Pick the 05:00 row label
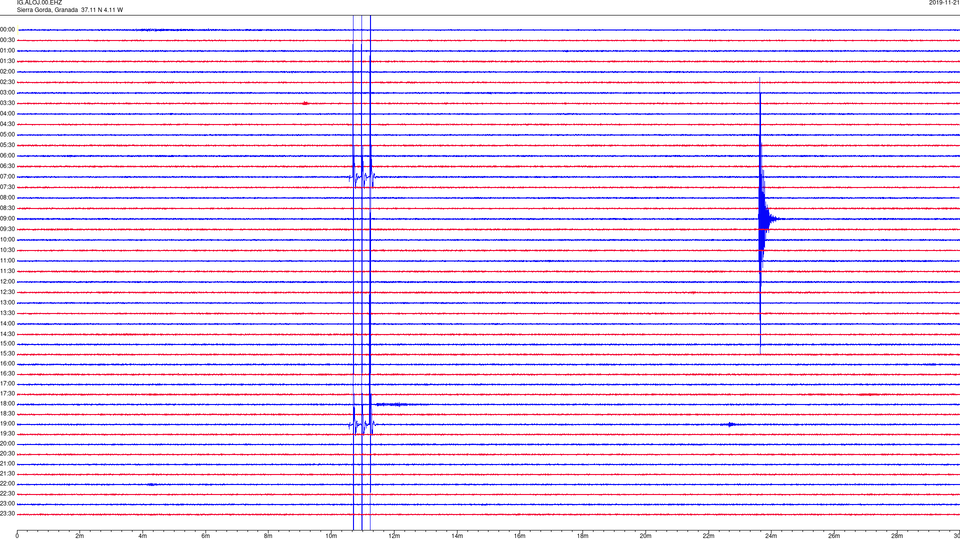The width and height of the screenshot is (960, 540). point(8,135)
